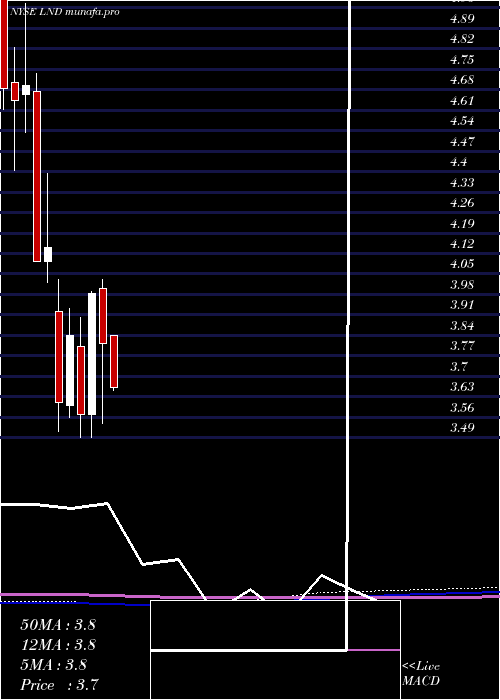The image size is (500, 700).
Task: Click the 5MA : 3.8 reading
Action: [54, 665]
